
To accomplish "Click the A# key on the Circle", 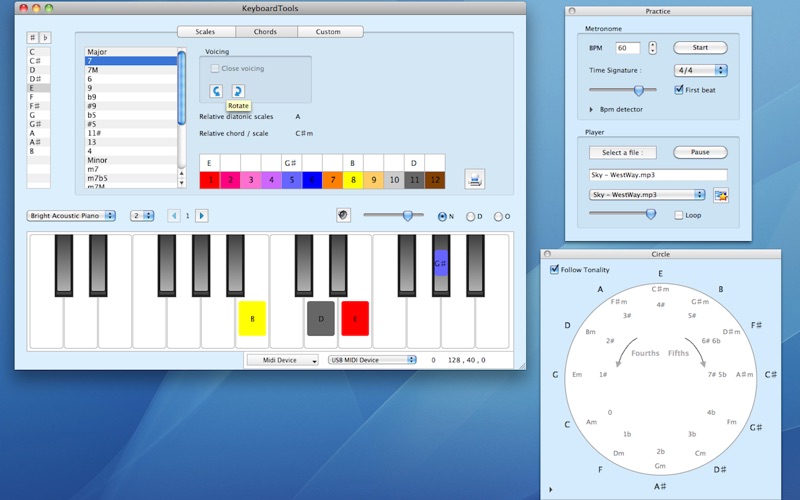I will pos(660,486).
